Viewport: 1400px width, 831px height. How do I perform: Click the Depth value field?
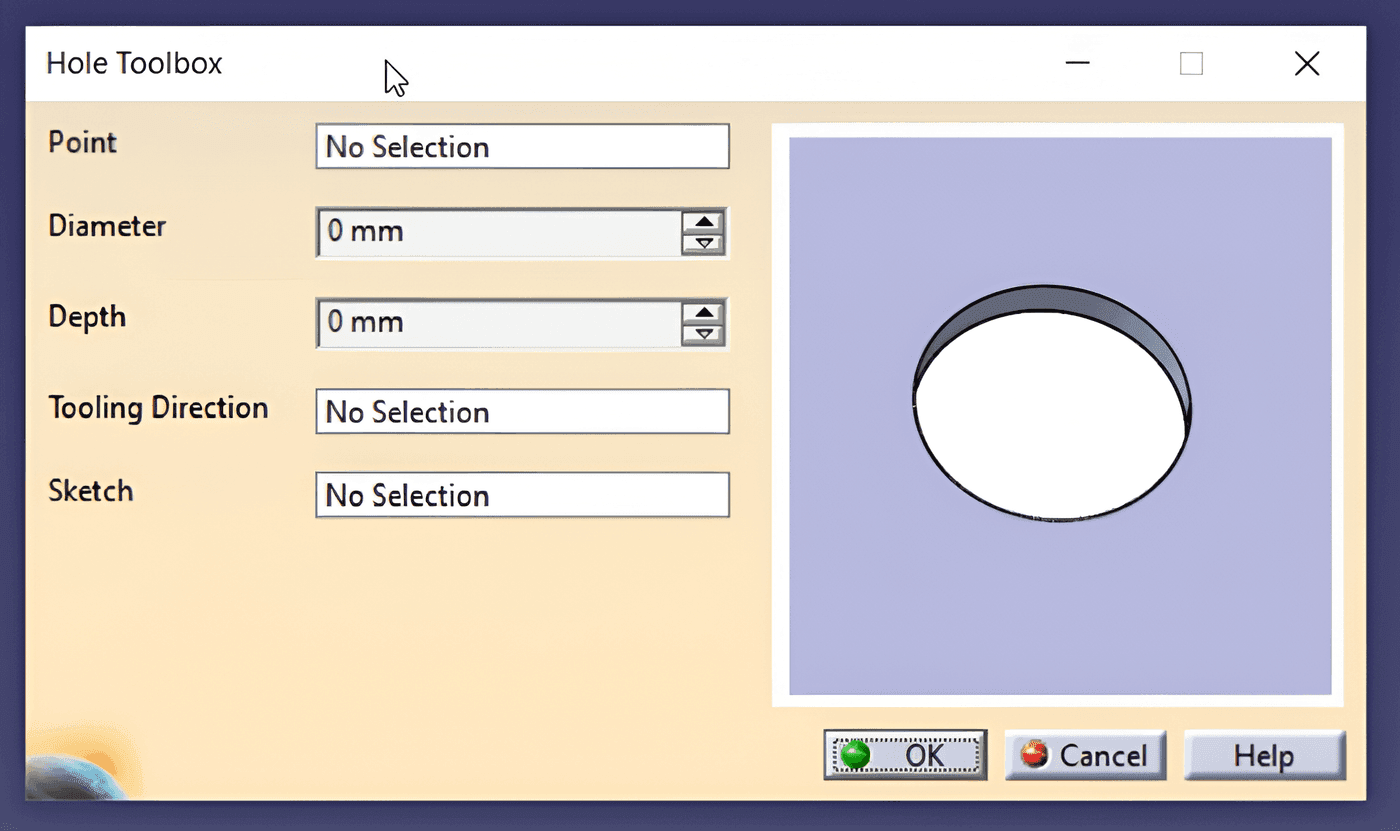(499, 323)
